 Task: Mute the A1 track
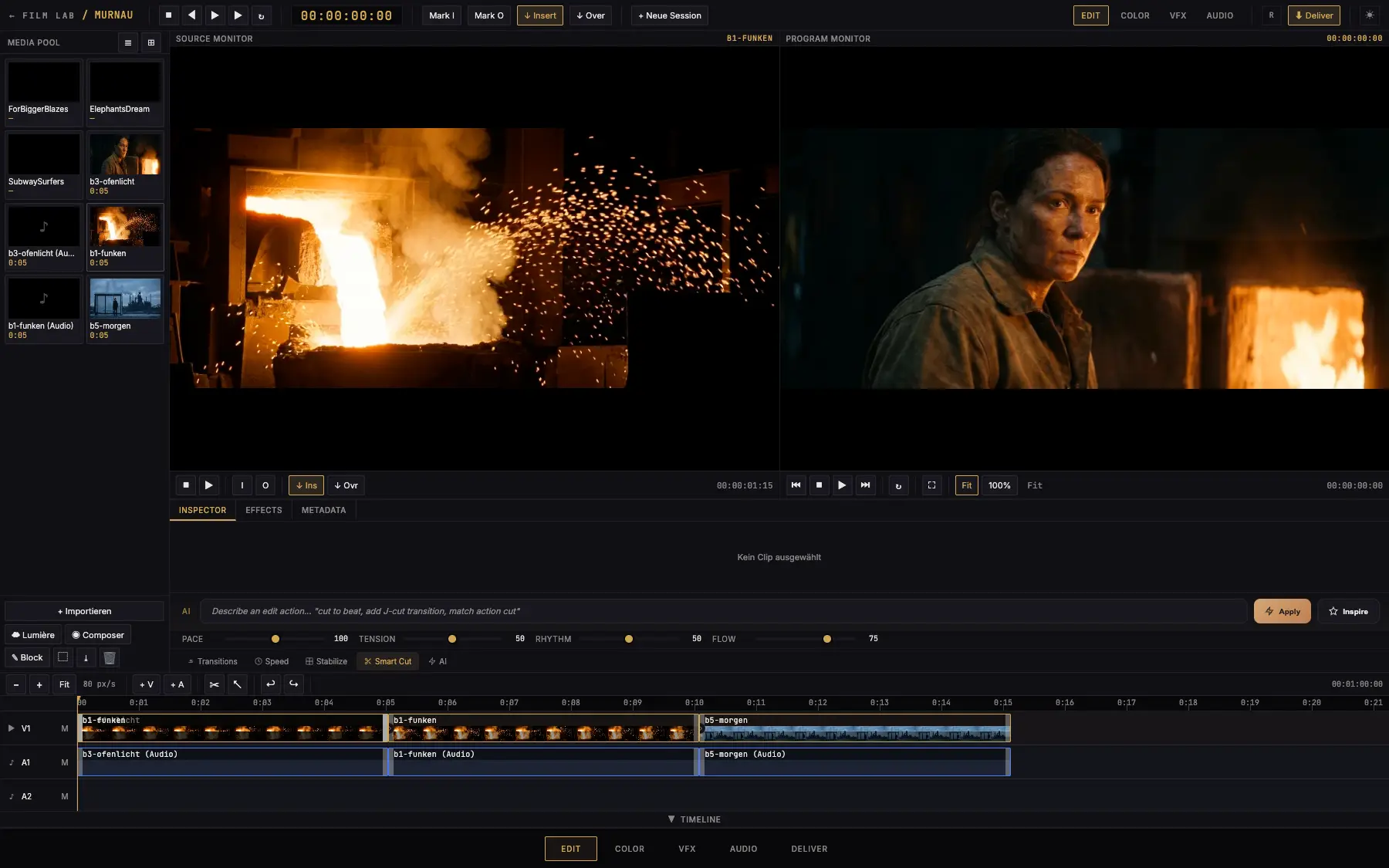click(65, 762)
